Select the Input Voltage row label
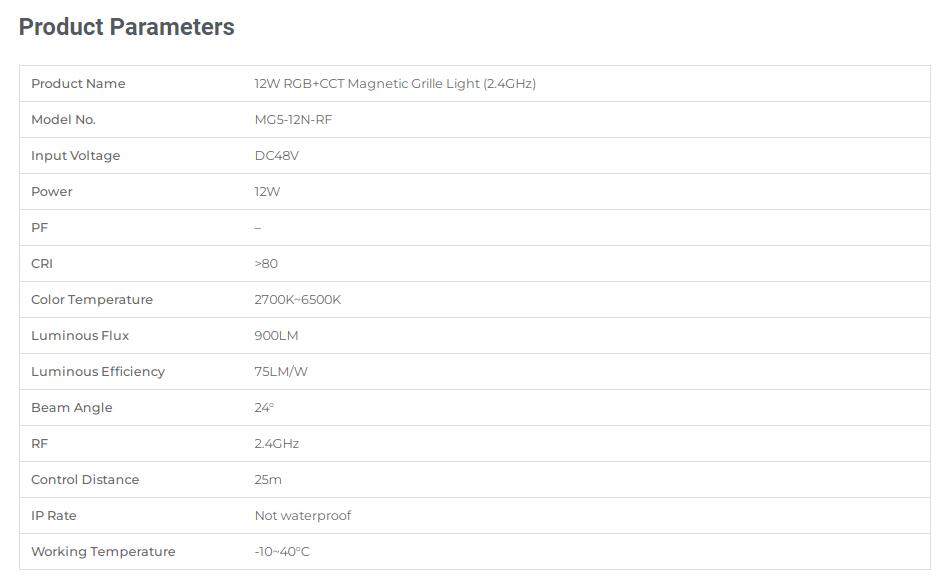This screenshot has width=937, height=577. (x=75, y=156)
